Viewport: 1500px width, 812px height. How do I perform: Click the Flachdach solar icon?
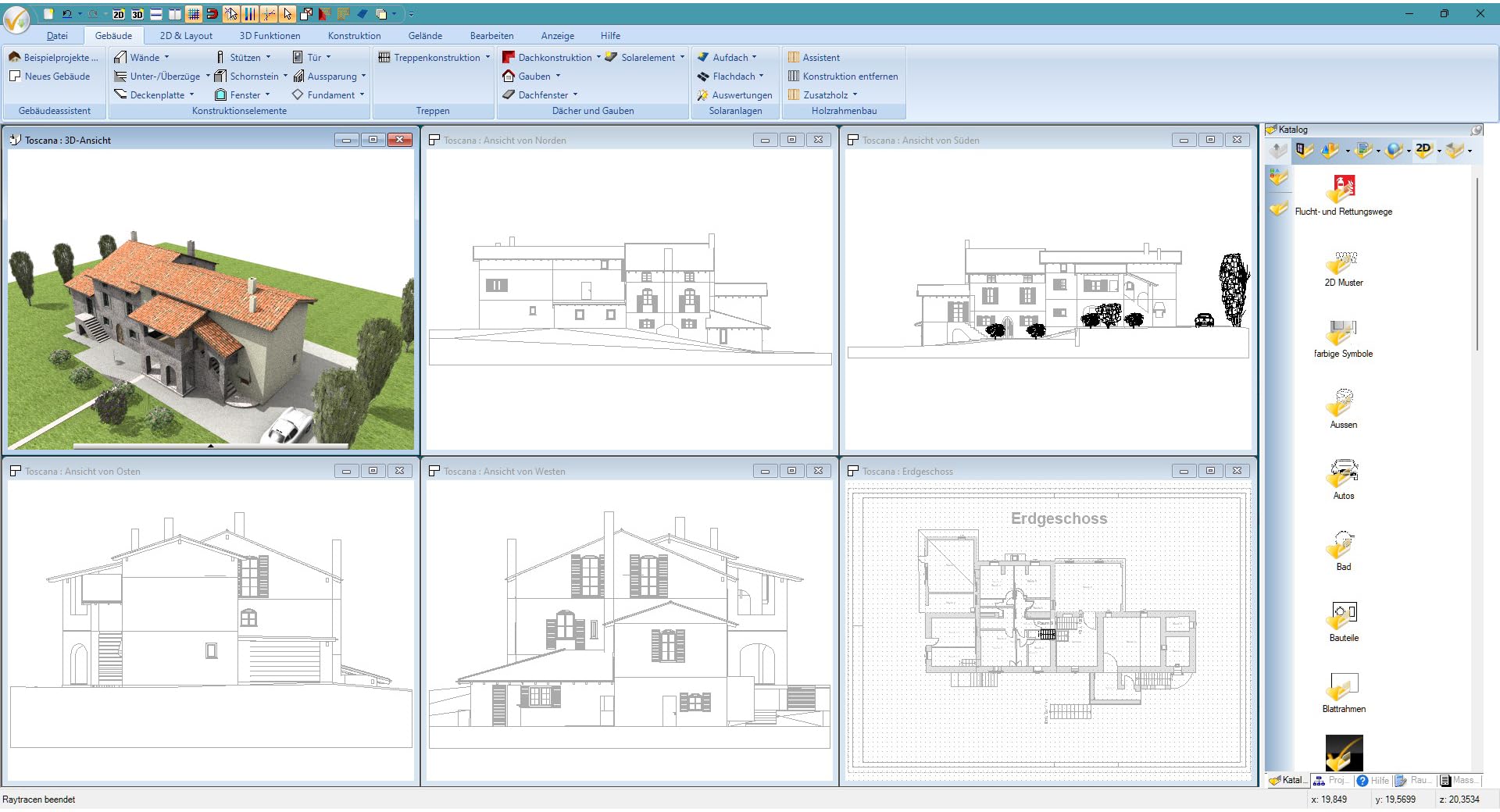pyautogui.click(x=703, y=77)
